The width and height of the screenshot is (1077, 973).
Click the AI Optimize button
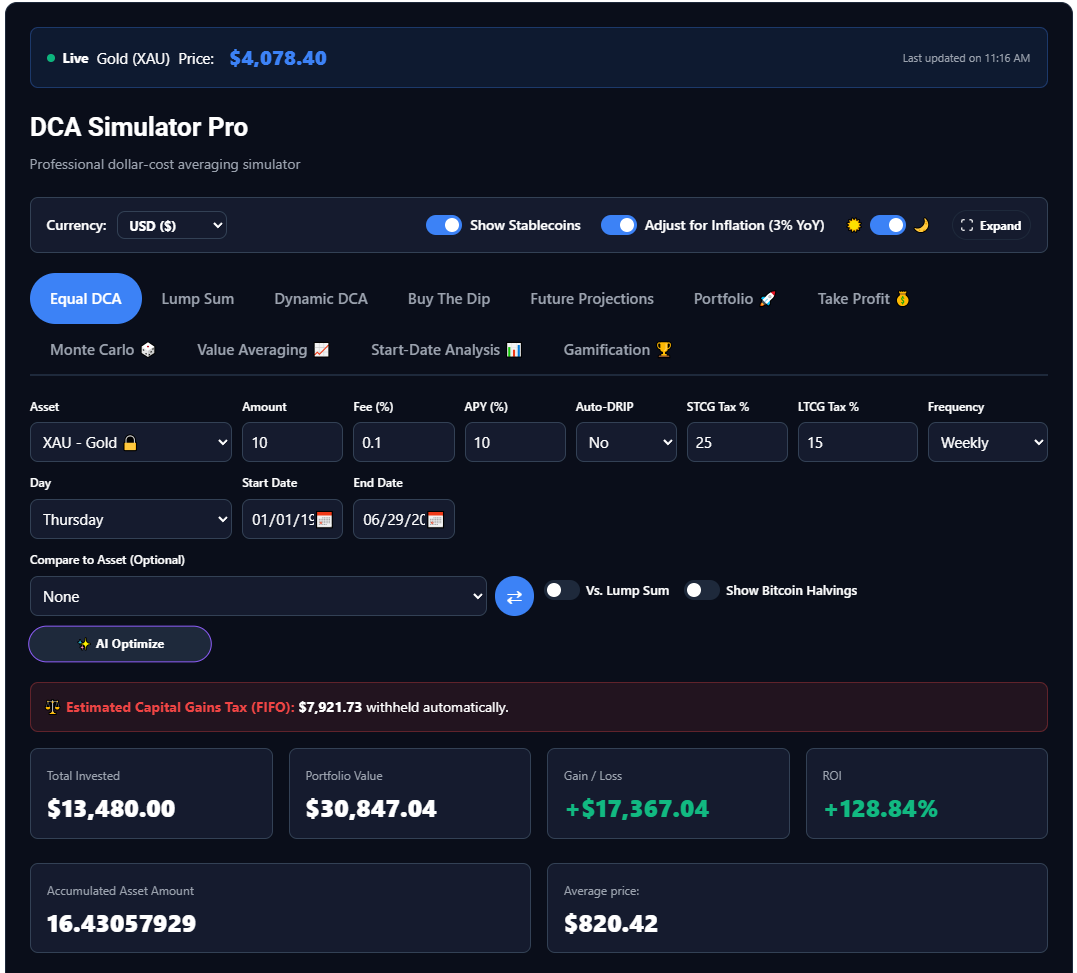[120, 644]
